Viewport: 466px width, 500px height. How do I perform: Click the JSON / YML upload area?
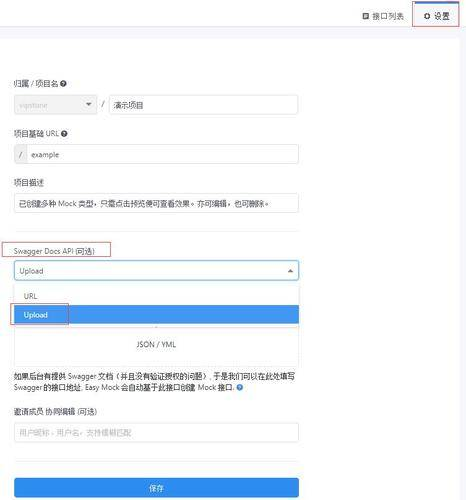tap(156, 345)
